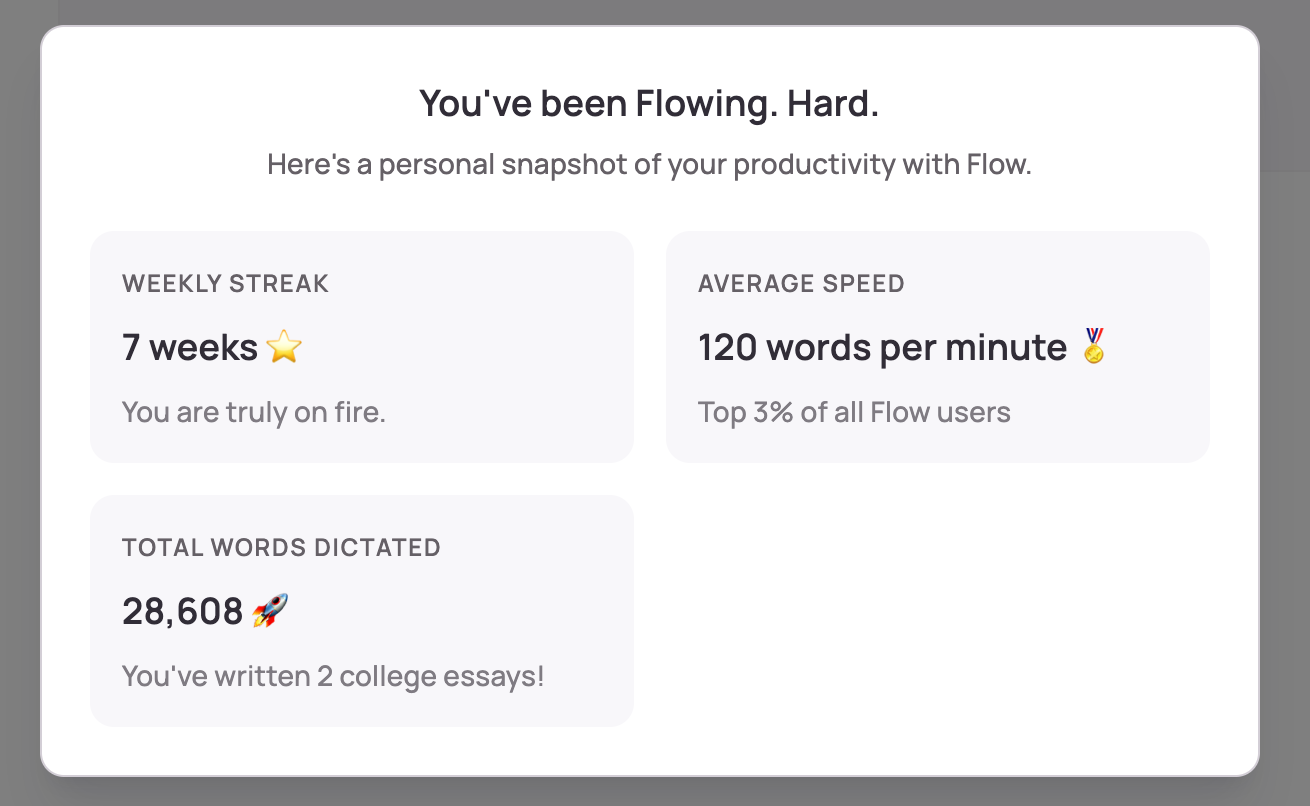
Task: Click the "7 weeks" value text
Action: [190, 347]
